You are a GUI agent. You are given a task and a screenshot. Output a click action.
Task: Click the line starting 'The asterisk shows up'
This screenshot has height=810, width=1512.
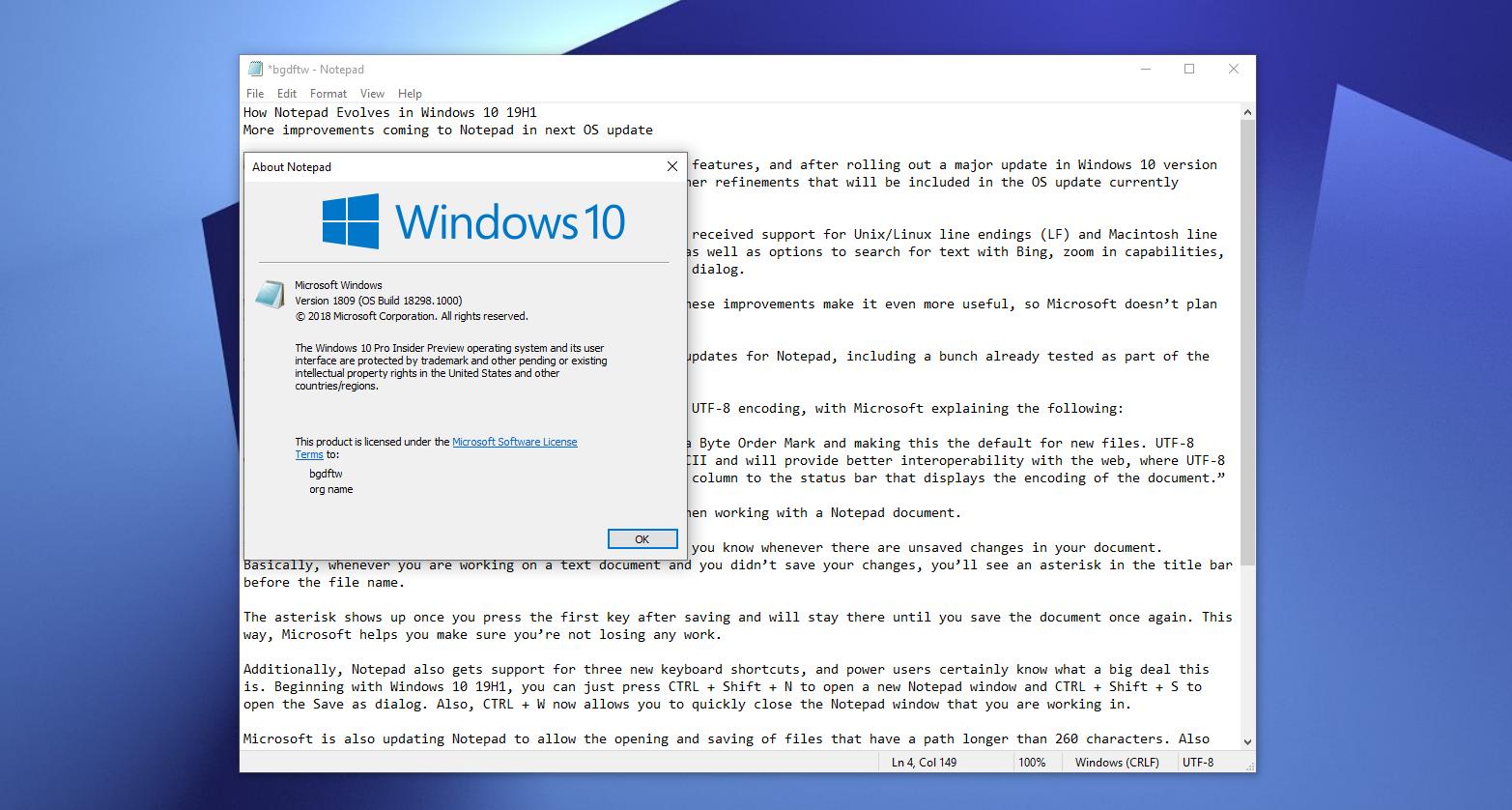(738, 617)
